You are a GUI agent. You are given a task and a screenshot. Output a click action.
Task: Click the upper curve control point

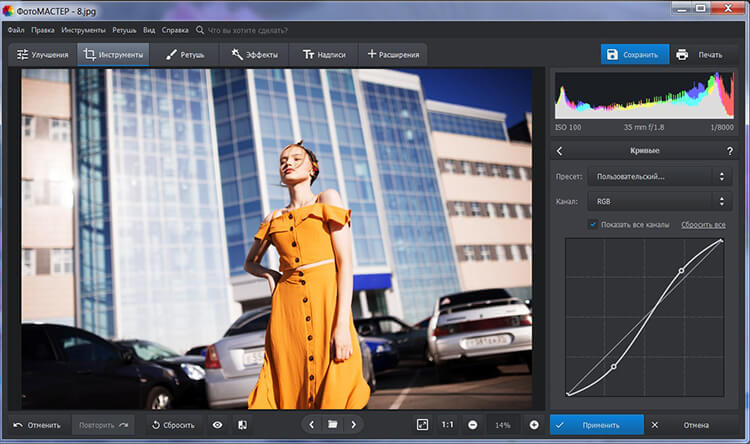(x=682, y=270)
